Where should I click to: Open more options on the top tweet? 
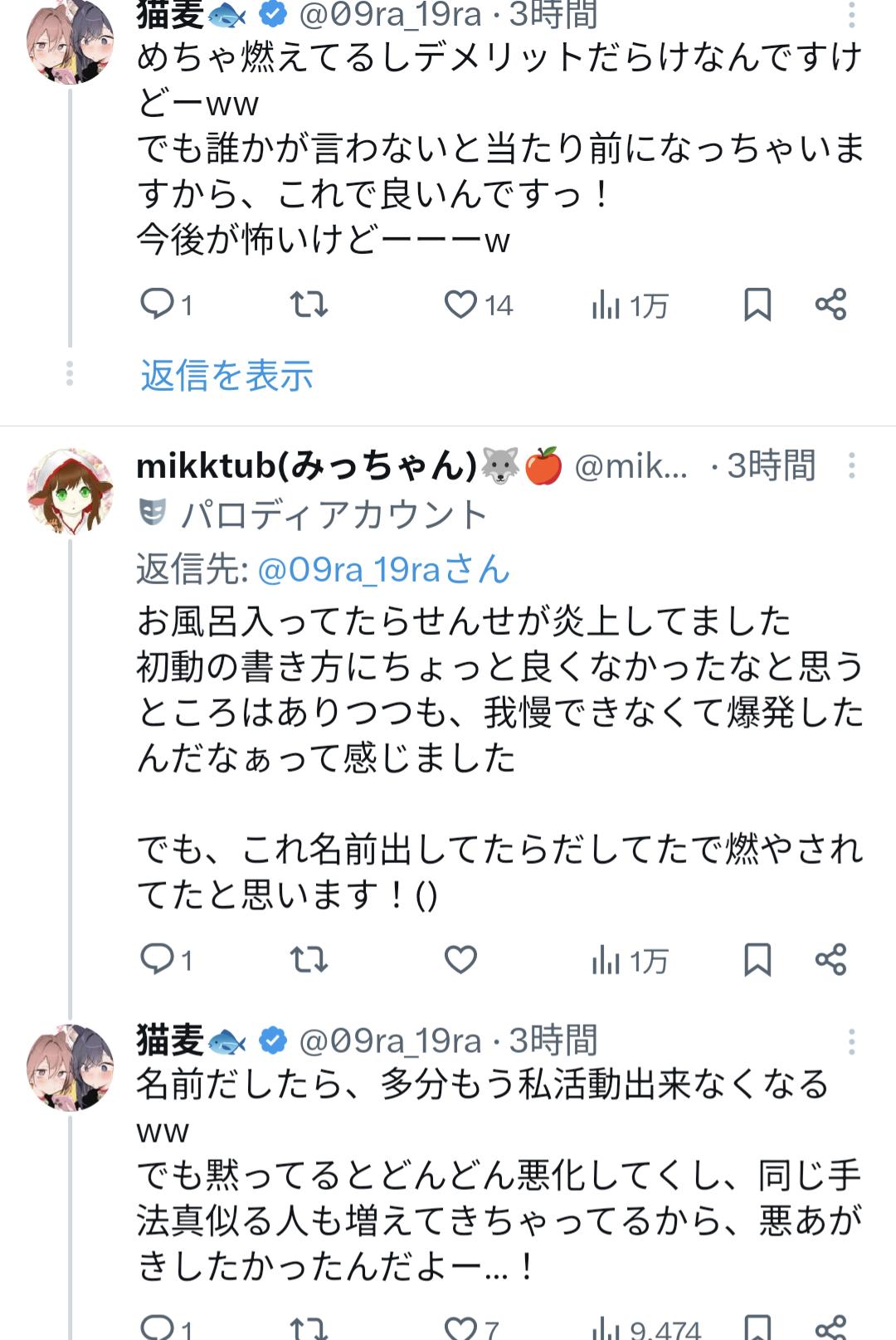pos(851,14)
